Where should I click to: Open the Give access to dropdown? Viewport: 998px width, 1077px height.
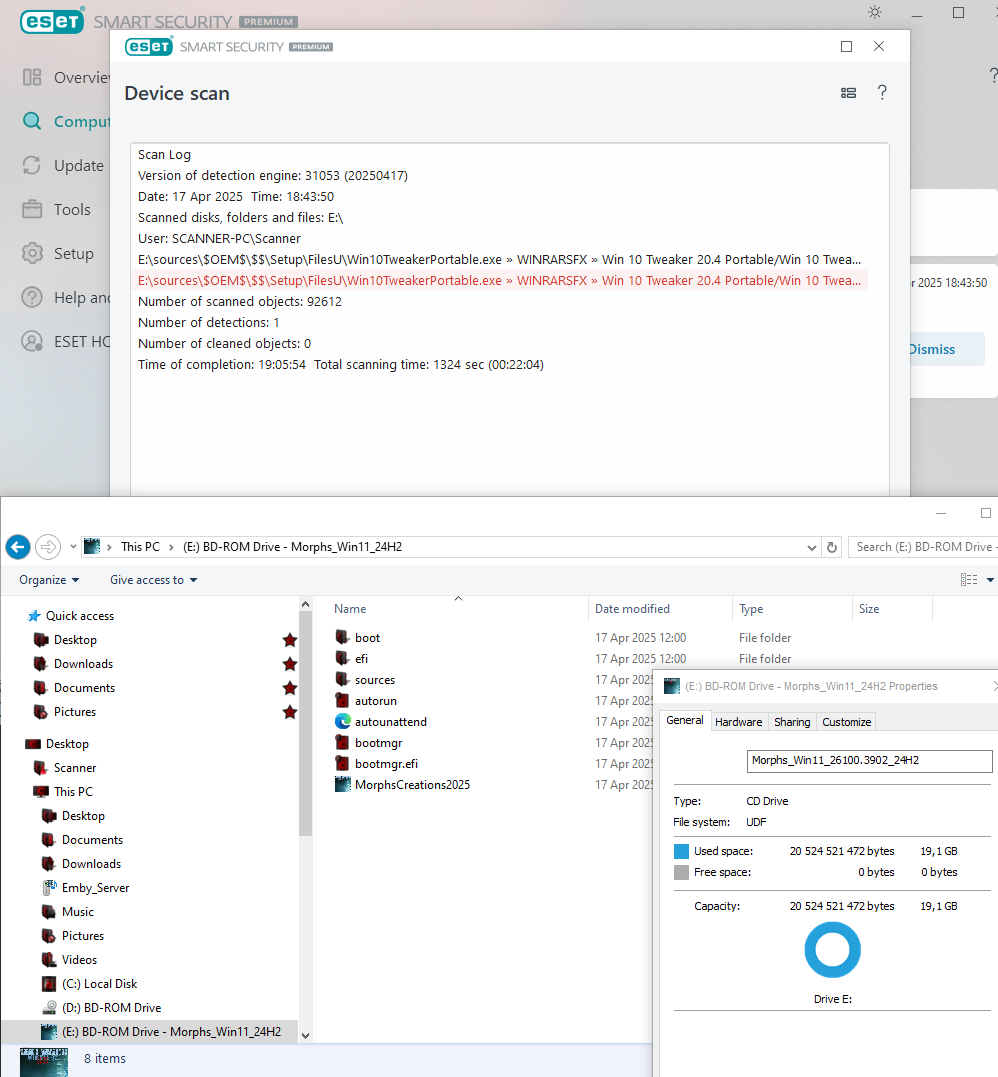[154, 580]
